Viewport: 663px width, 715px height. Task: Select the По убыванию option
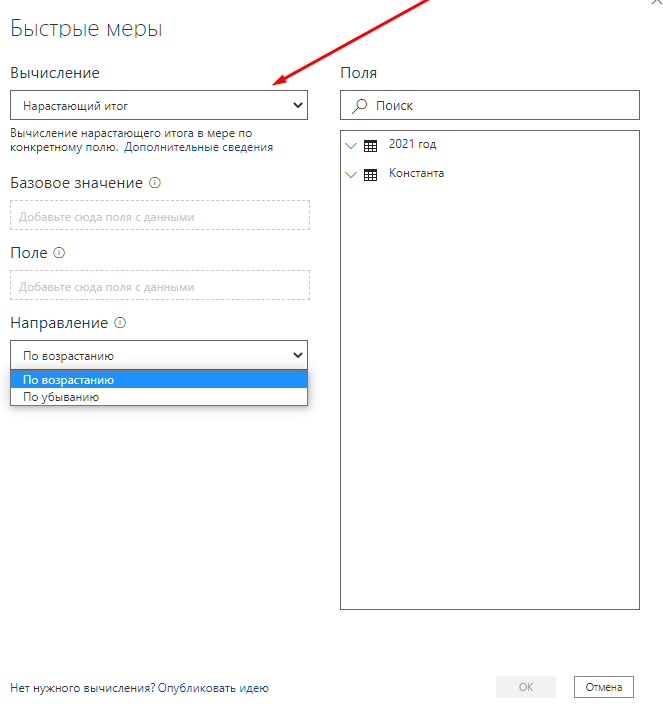pos(159,397)
